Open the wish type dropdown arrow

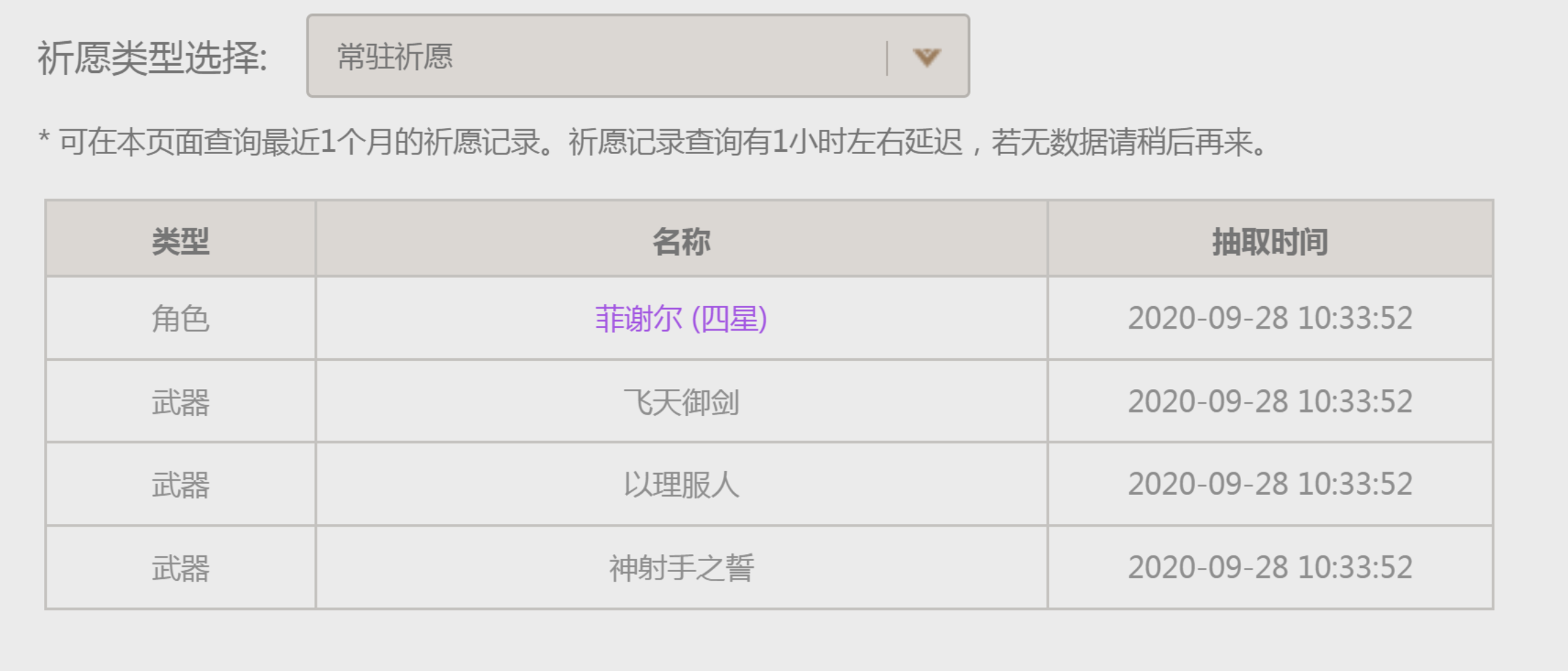pos(926,57)
